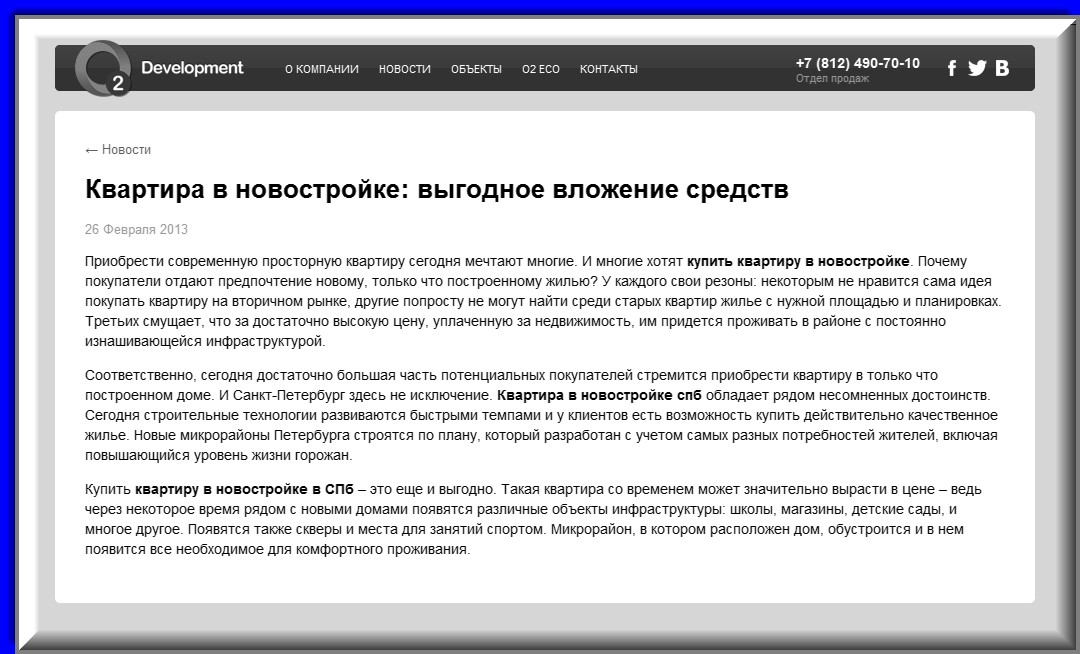Click the Development brand text
This screenshot has width=1080, height=654.
click(192, 67)
